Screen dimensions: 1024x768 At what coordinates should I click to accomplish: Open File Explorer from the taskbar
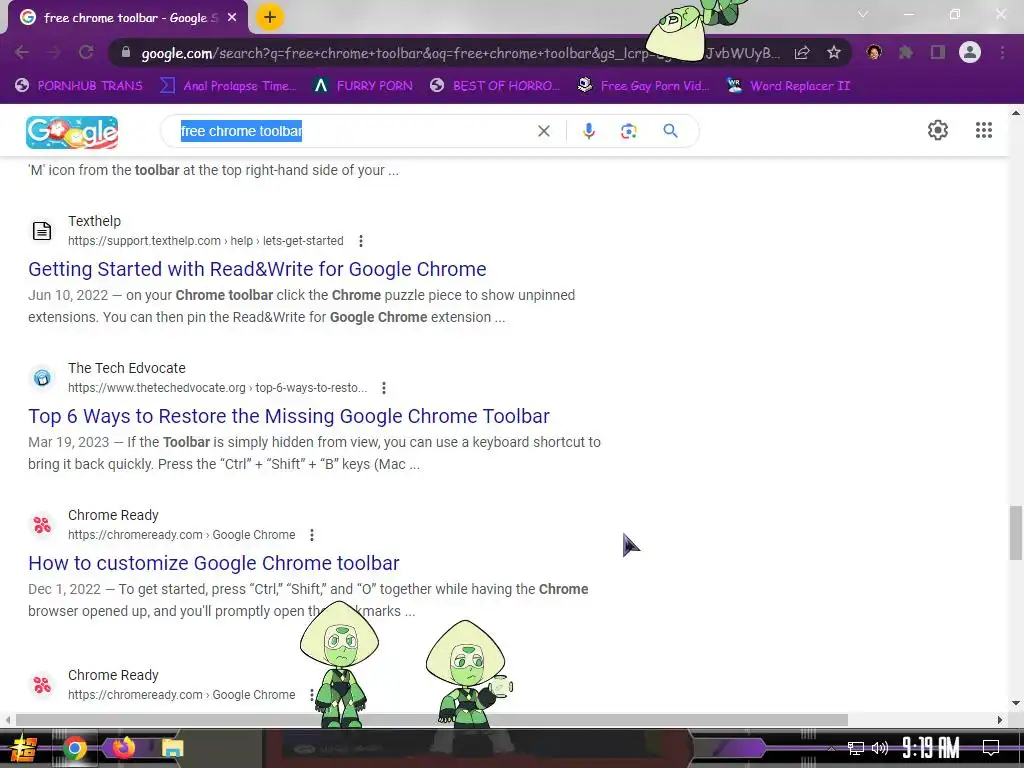point(172,748)
